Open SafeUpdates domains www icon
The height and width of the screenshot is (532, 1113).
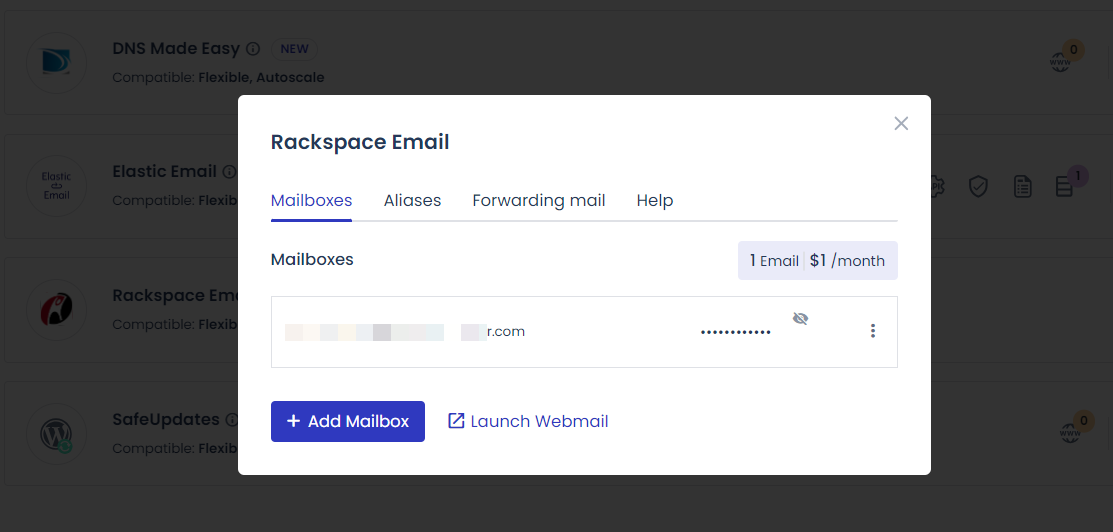pos(1069,432)
